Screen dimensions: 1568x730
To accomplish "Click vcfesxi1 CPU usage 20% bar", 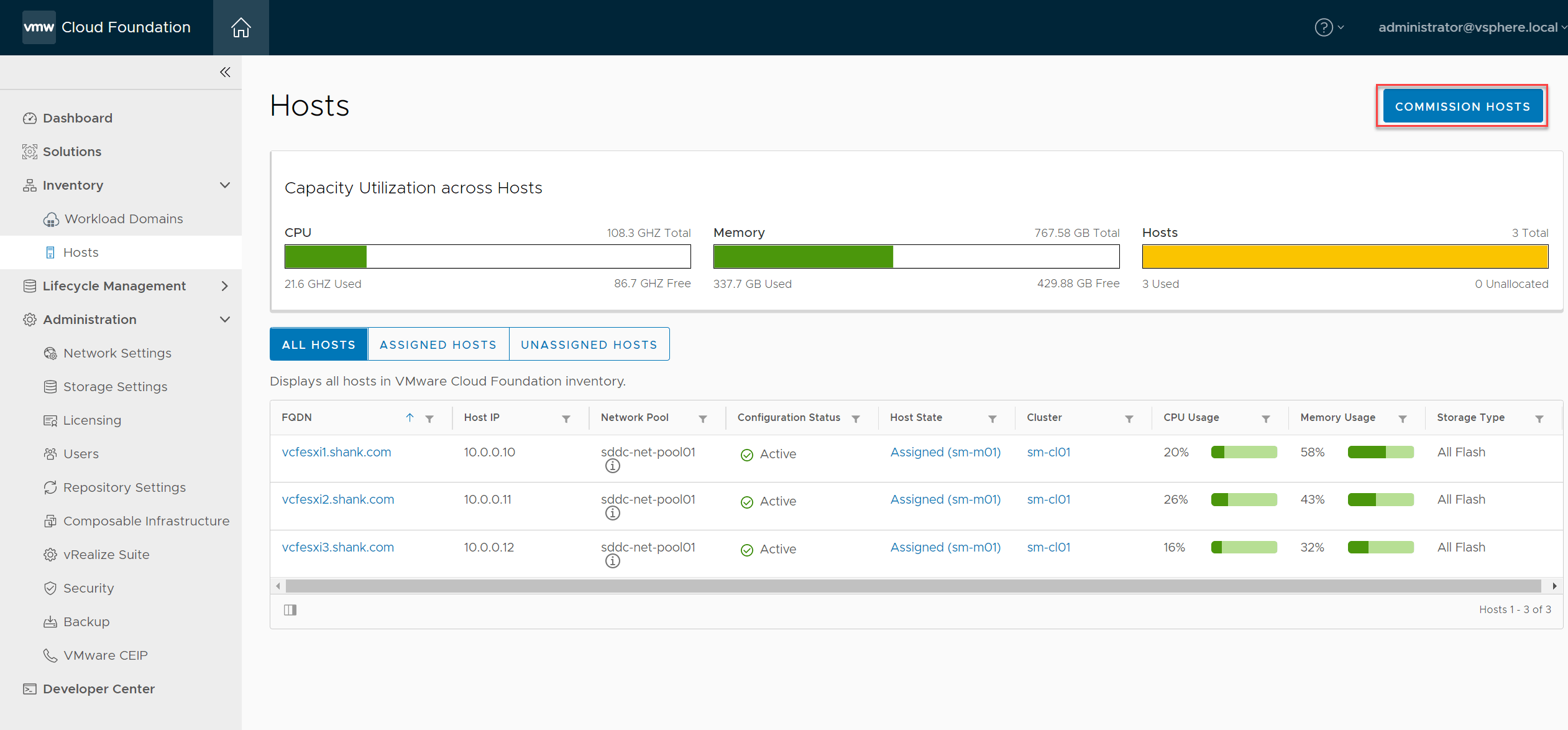I will (1244, 452).
